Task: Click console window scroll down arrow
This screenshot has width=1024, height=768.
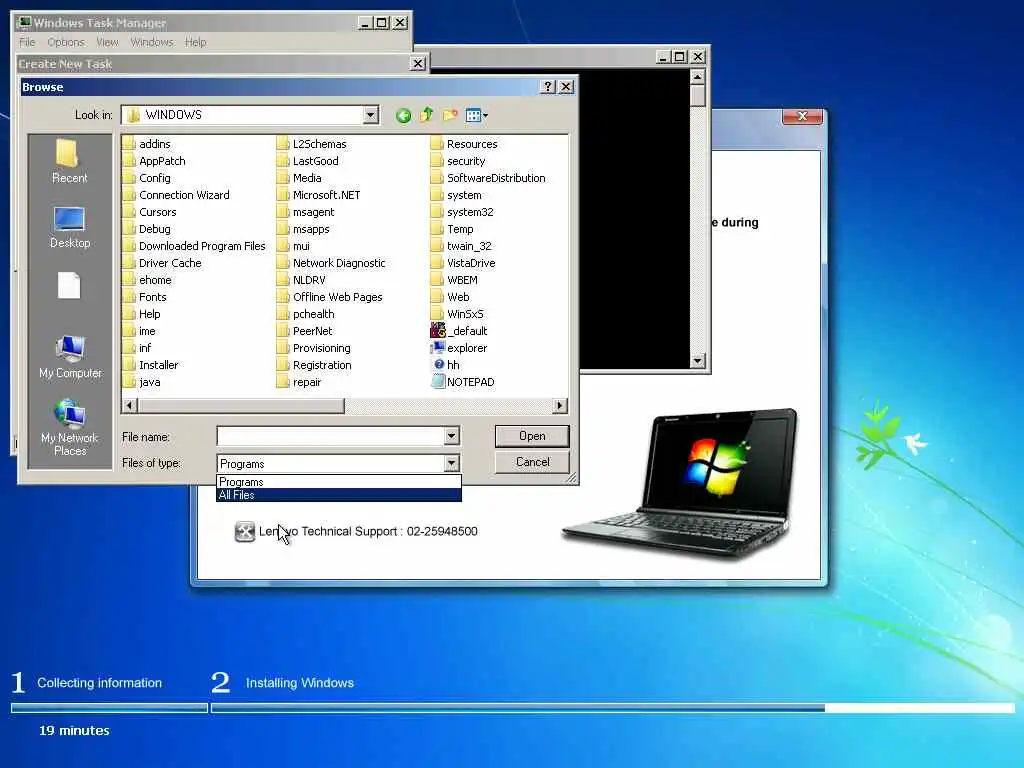Action: click(697, 360)
